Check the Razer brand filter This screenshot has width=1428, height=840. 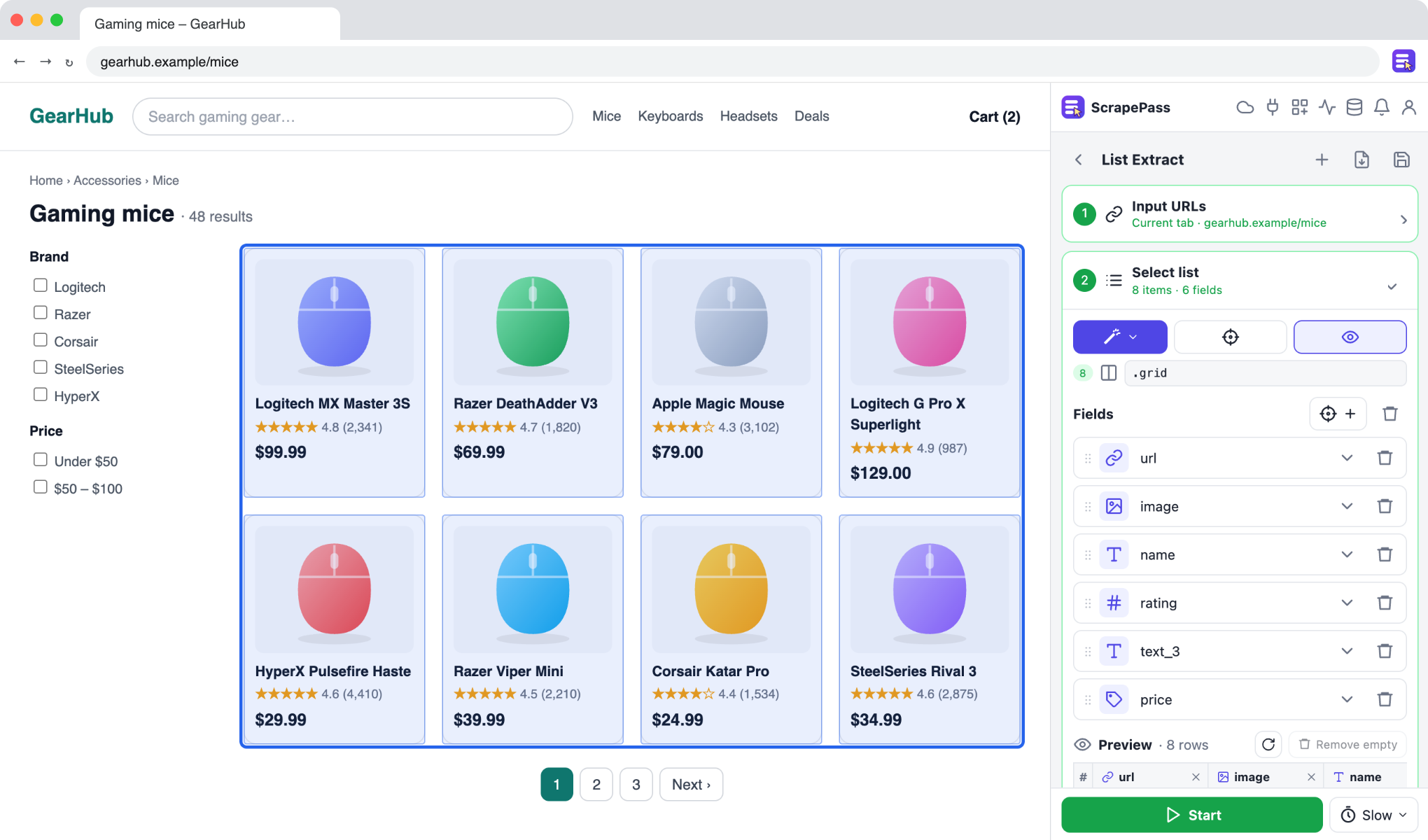41,313
